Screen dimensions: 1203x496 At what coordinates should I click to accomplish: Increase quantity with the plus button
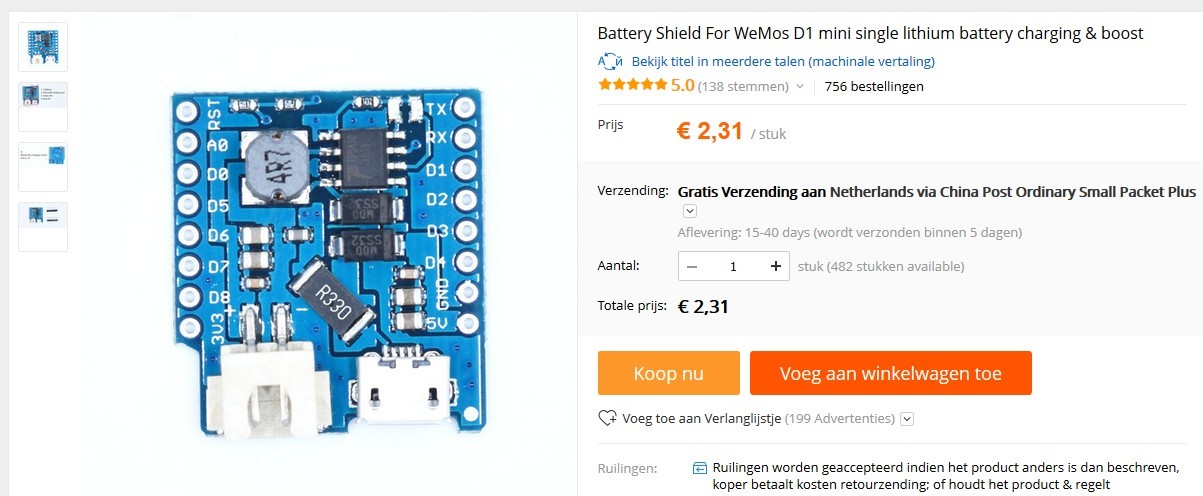click(x=776, y=266)
